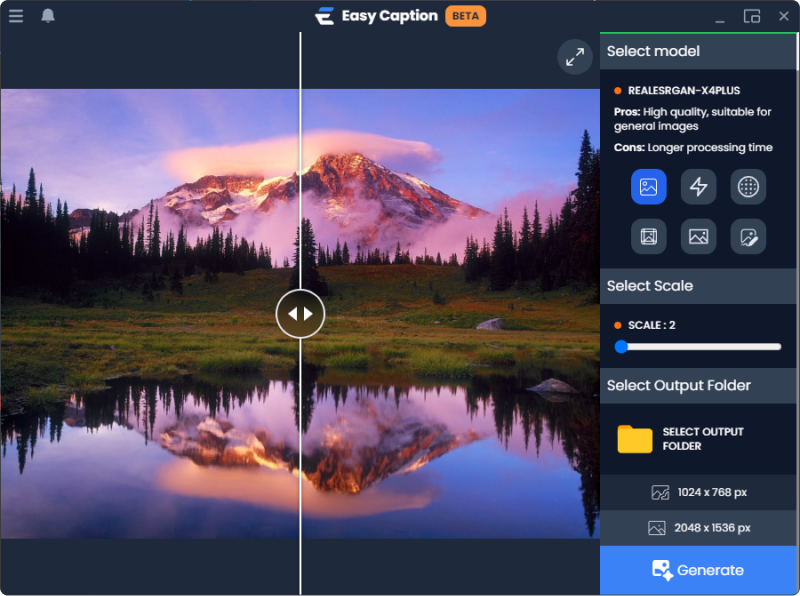Click the Easy Caption logo icon
800x596 pixels.
pos(324,16)
